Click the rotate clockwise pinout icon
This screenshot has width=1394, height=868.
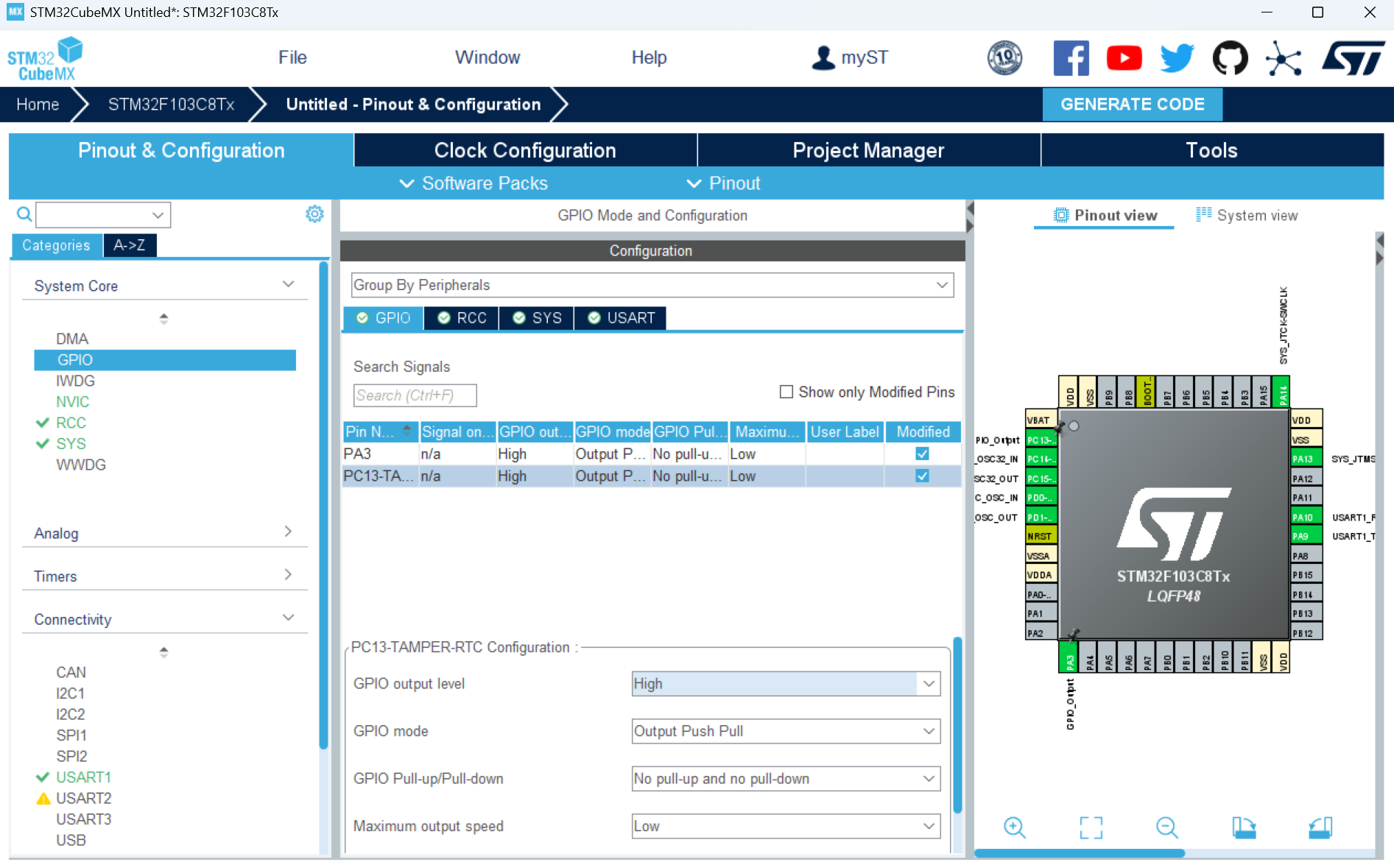tap(1245, 827)
